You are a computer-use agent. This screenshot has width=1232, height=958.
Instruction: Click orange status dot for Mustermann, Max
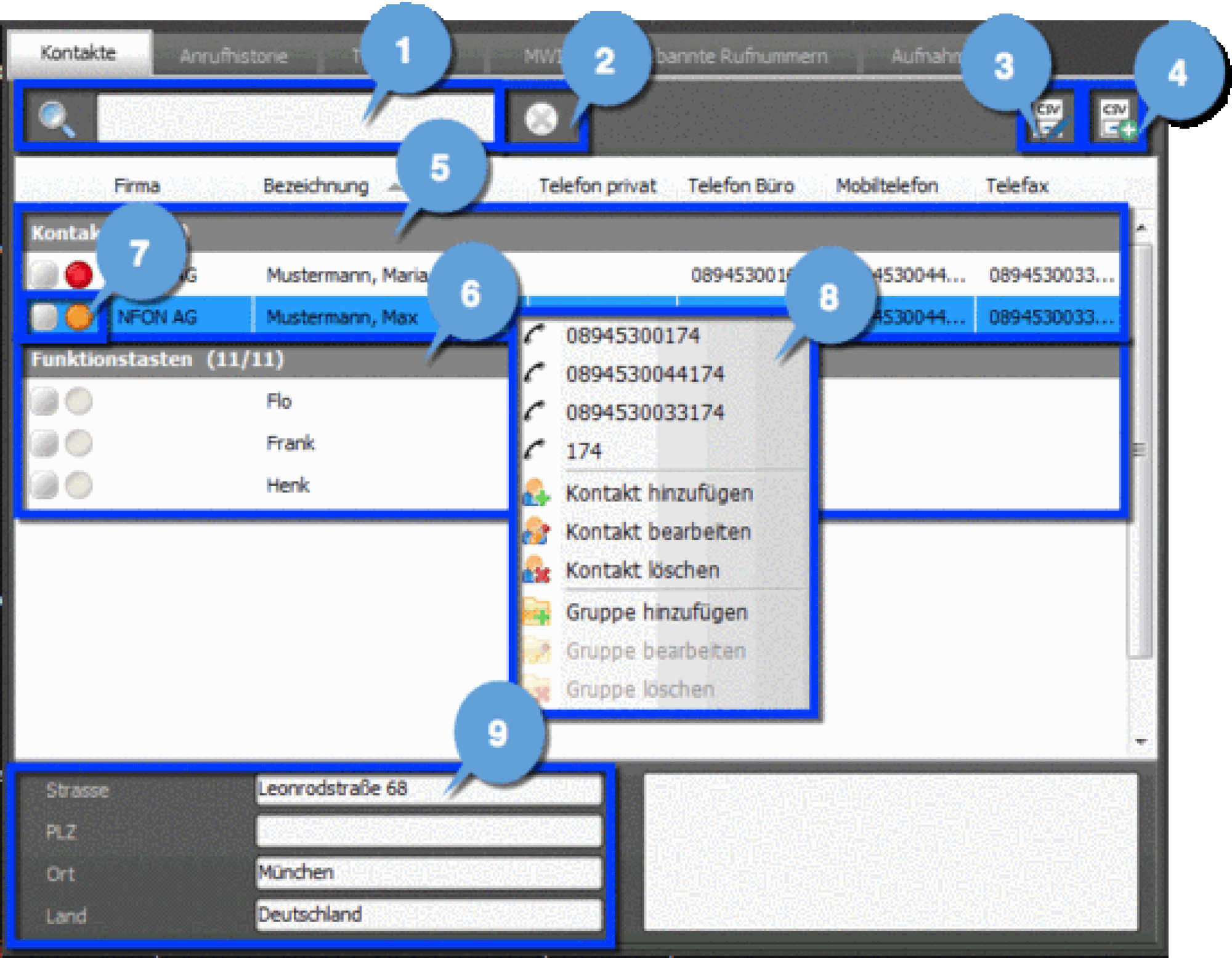pos(79,317)
